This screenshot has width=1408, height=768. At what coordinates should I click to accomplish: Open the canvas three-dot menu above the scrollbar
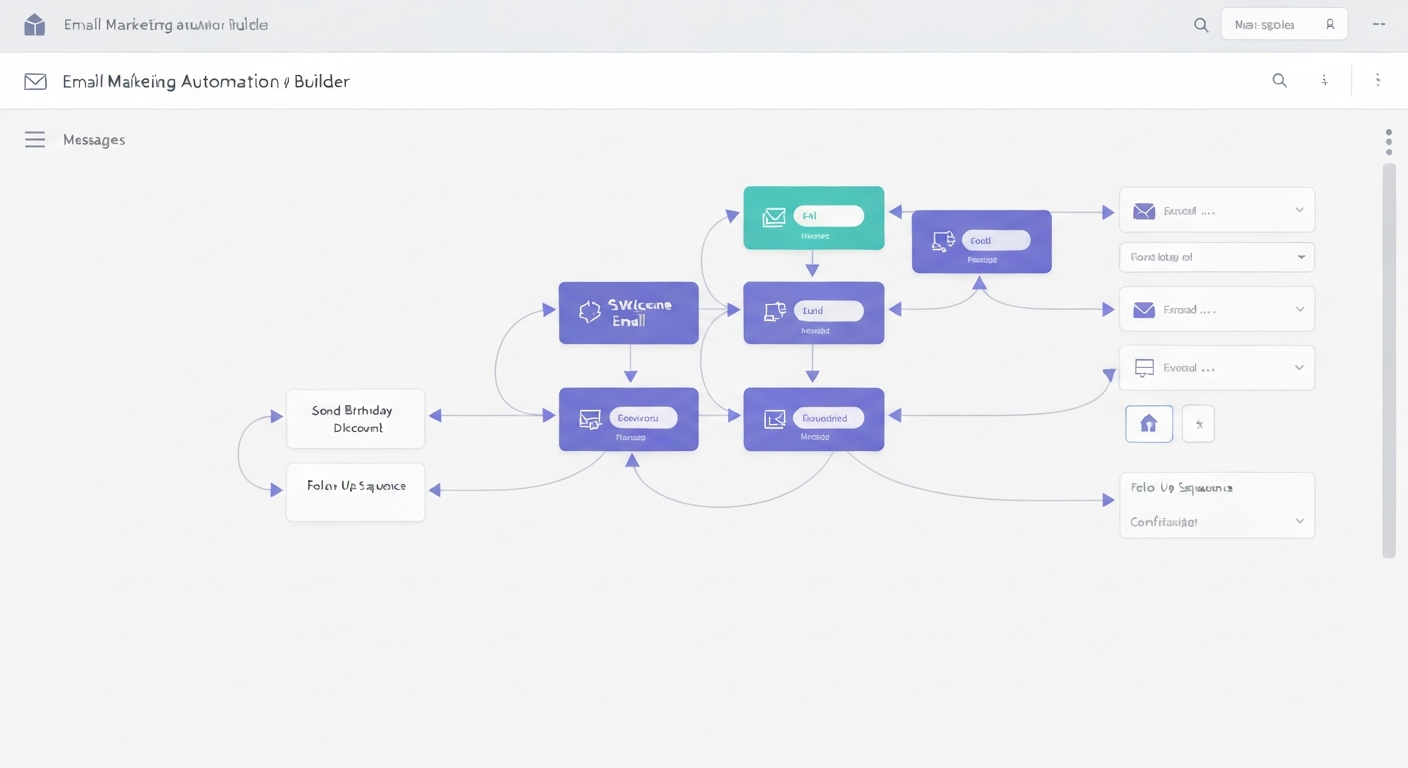(x=1388, y=142)
